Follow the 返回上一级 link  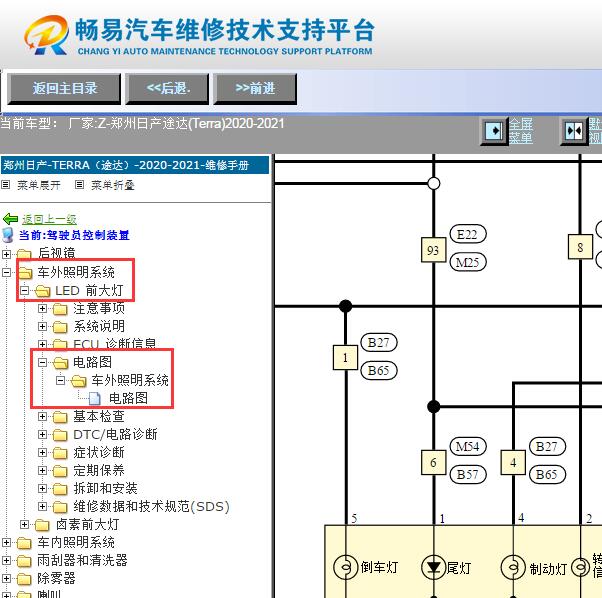click(x=49, y=219)
